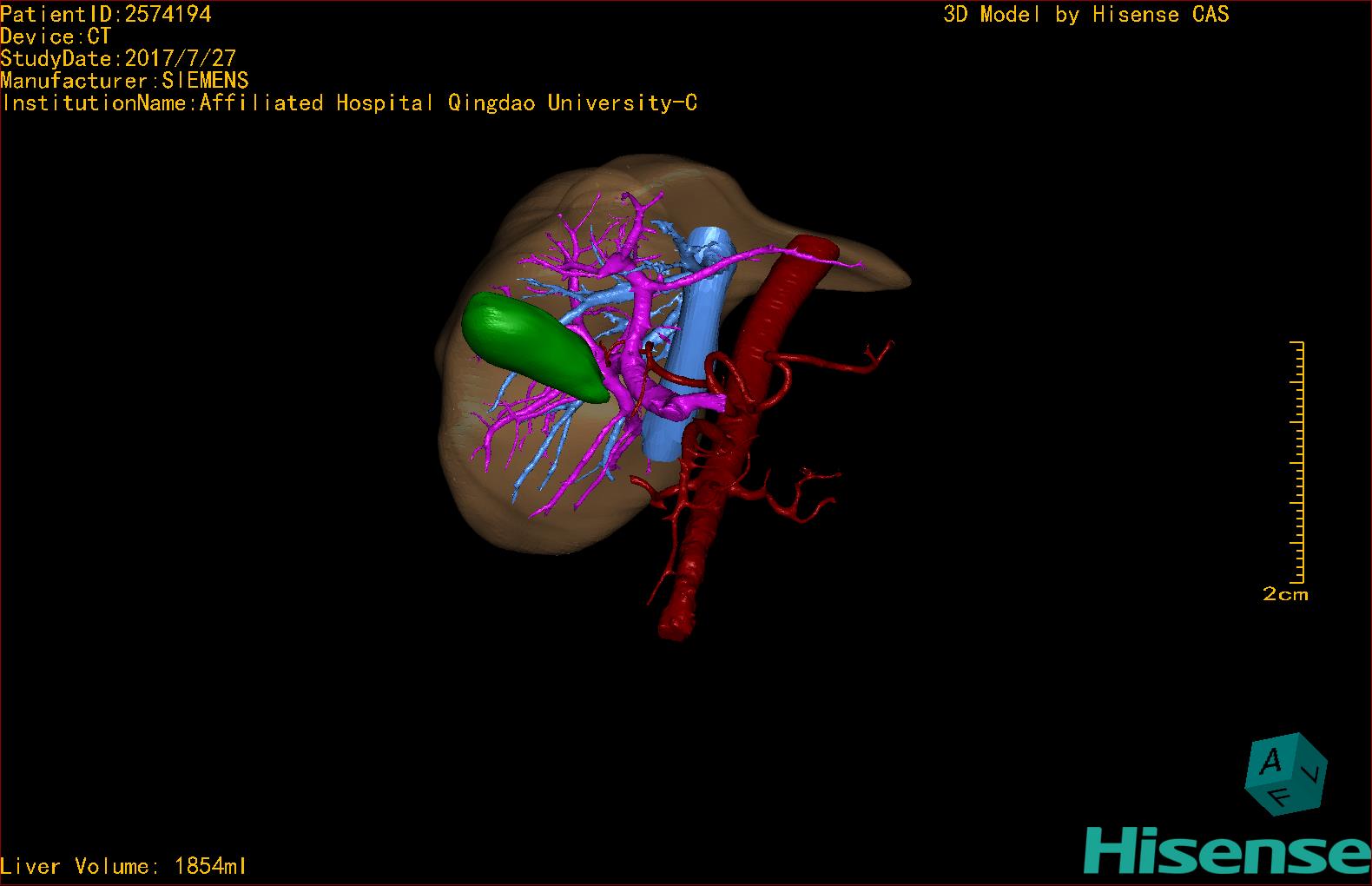Select the 'Liver Volume: 1854ml' text
Viewport: 1372px width, 886px height.
point(123,866)
